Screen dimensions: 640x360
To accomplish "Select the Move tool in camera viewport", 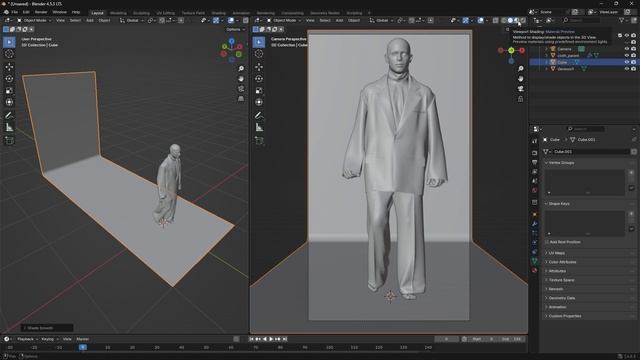I will click(259, 67).
